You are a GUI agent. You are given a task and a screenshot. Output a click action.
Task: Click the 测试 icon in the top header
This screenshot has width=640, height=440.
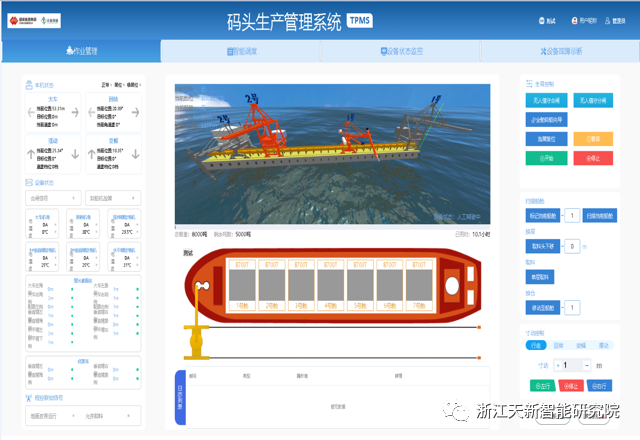[x=541, y=20]
